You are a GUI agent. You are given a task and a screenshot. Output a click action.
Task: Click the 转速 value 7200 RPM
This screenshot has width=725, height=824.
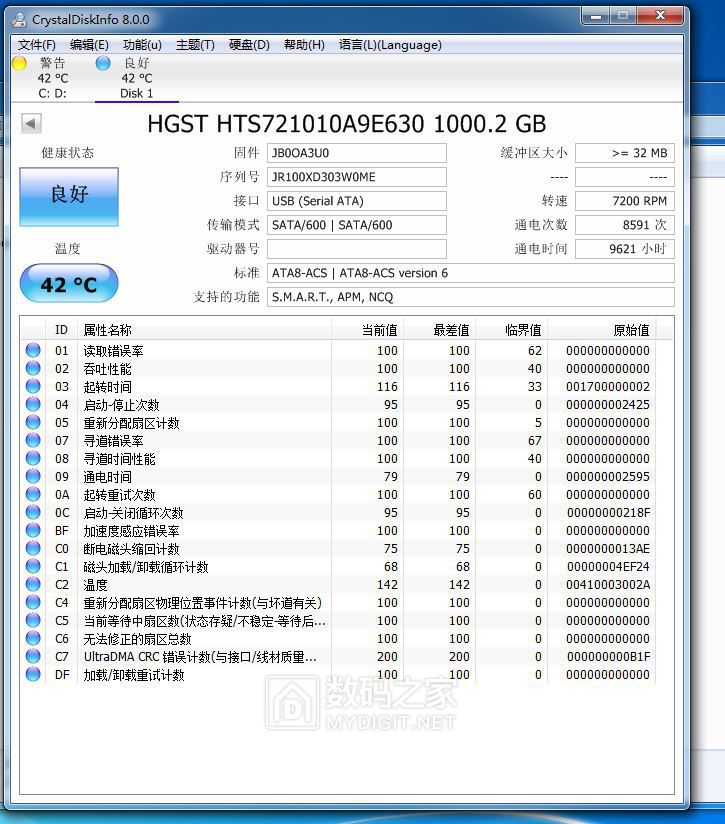(625, 201)
